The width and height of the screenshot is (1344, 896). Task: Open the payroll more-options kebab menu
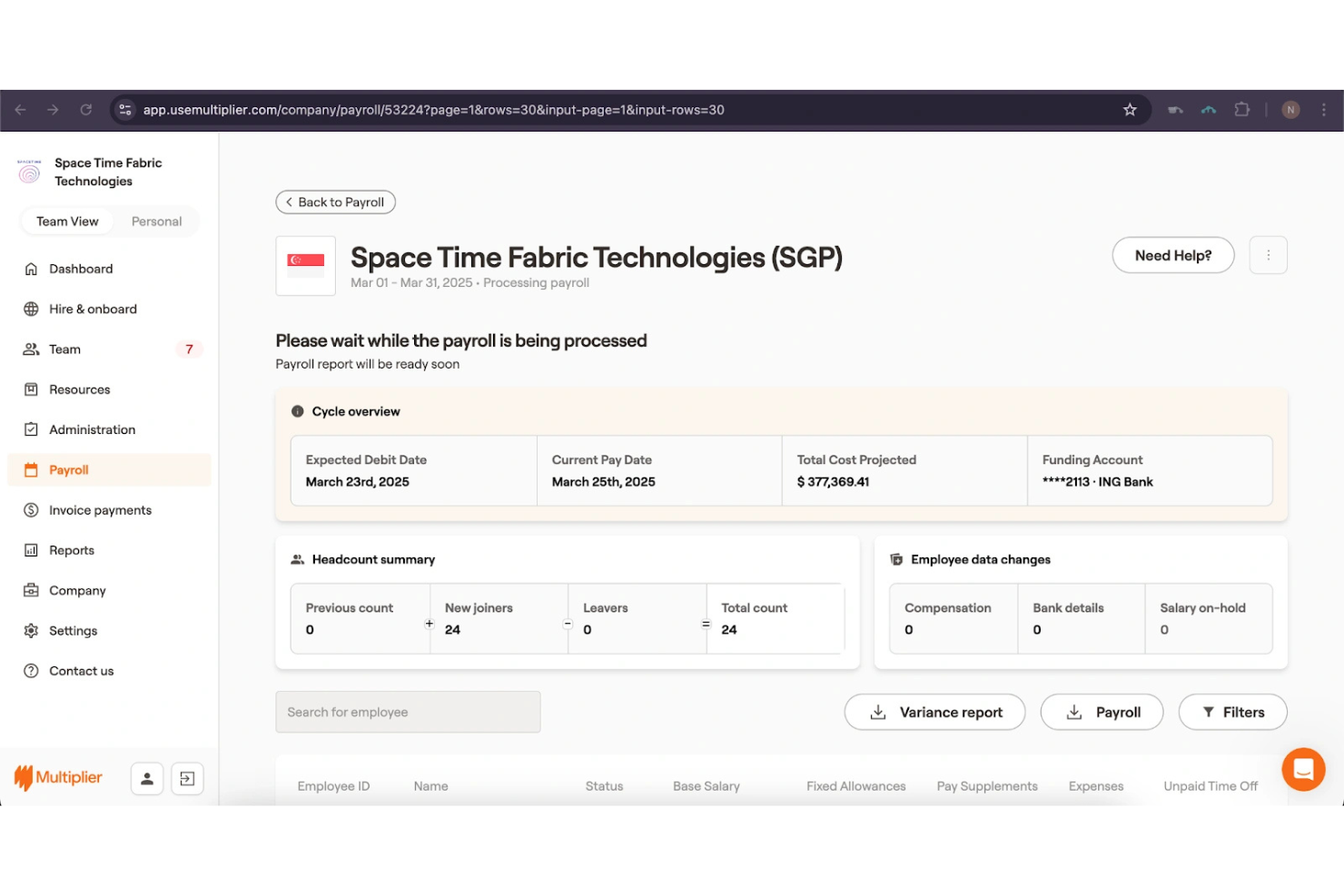pyautogui.click(x=1269, y=255)
